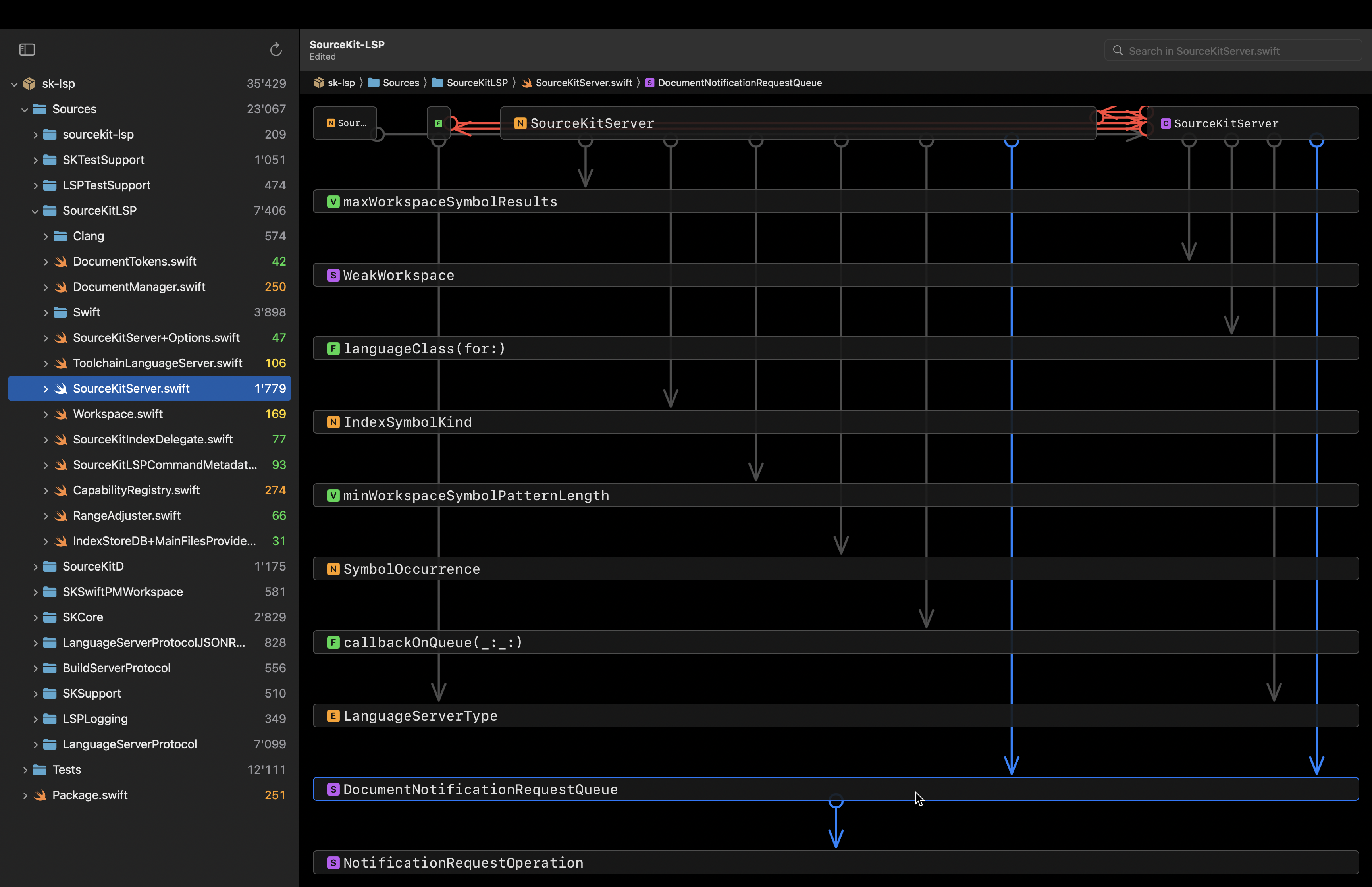Click the Swift icon of Package.swift
The image size is (1372, 887).
(x=40, y=795)
